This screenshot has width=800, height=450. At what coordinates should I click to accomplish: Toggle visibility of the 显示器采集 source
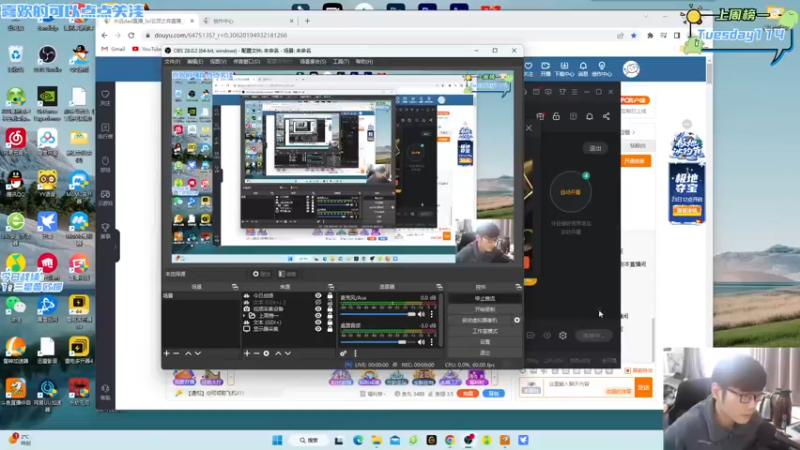pyautogui.click(x=318, y=329)
